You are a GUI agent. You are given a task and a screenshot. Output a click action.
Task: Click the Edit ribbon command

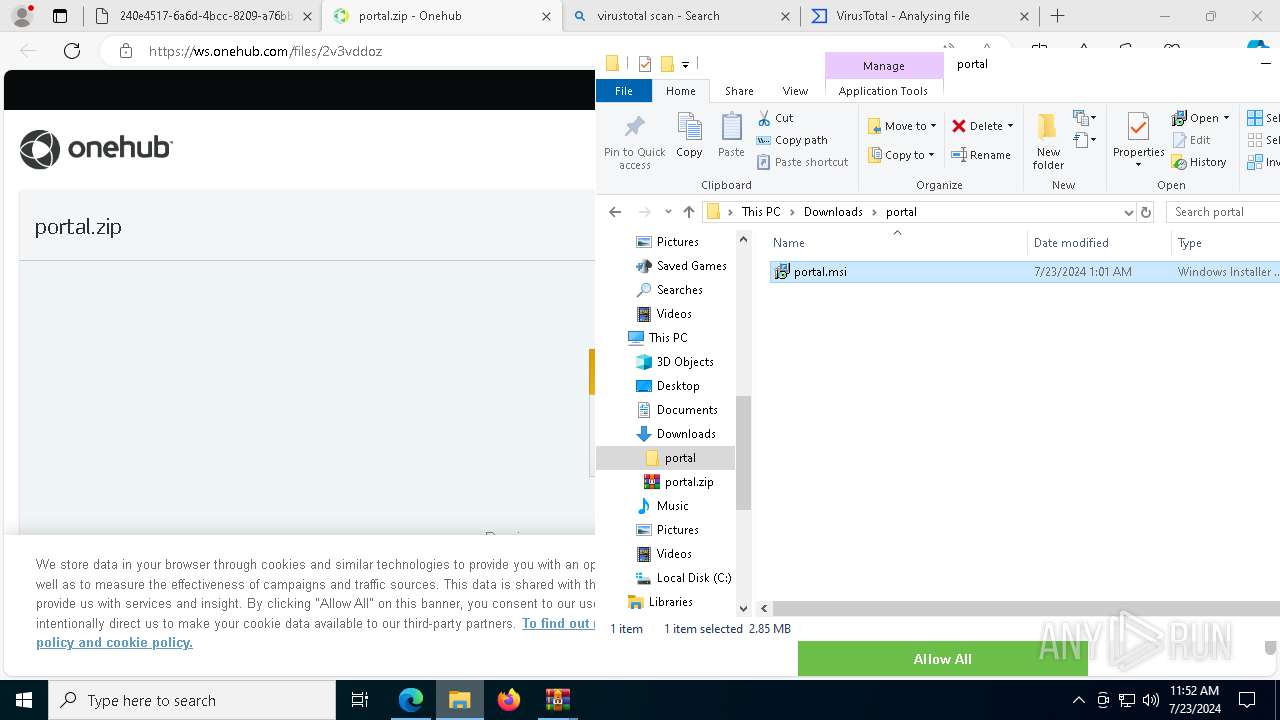(x=1191, y=140)
